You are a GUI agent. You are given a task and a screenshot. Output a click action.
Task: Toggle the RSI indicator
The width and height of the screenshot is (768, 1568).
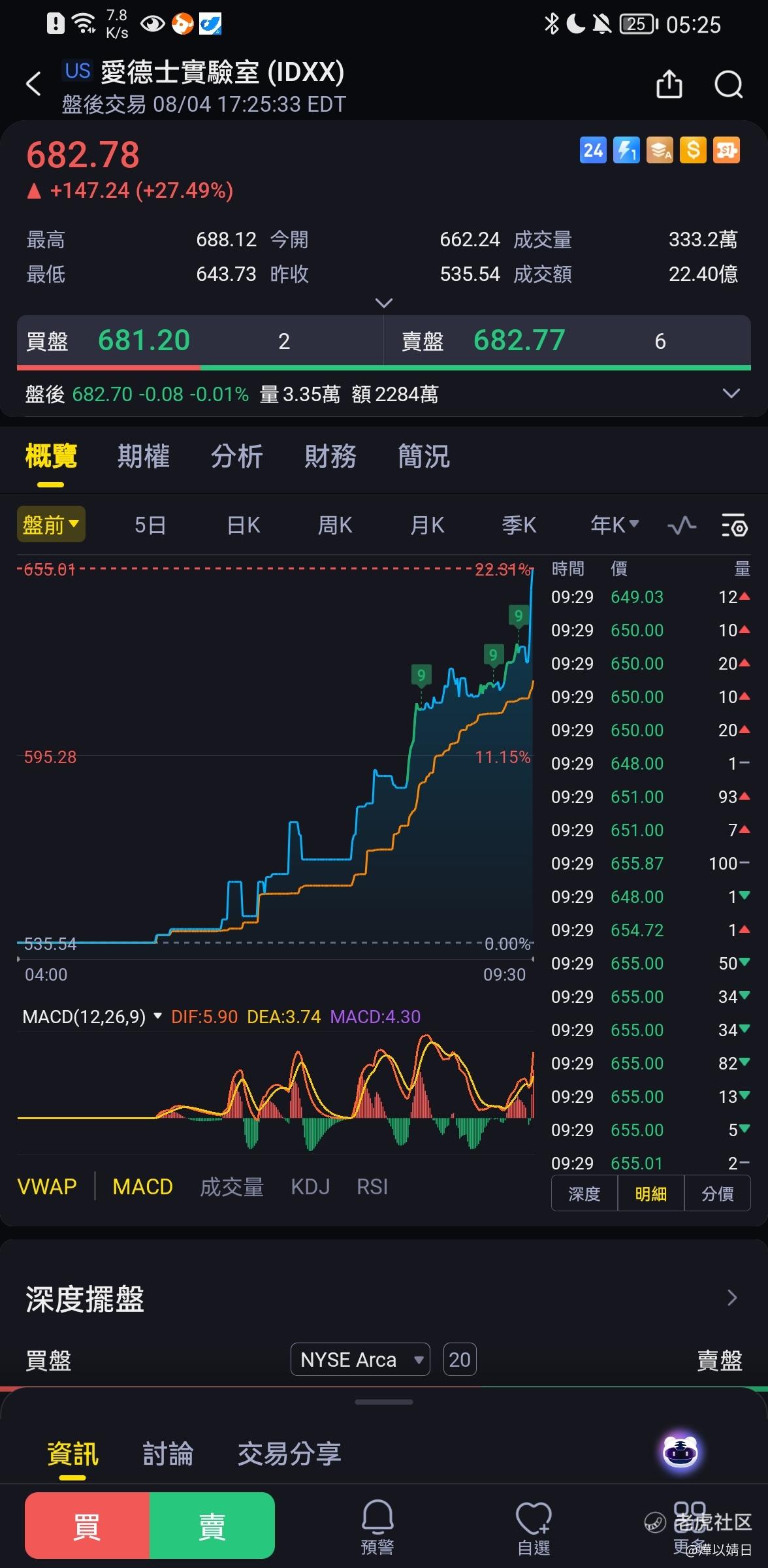click(x=372, y=1186)
